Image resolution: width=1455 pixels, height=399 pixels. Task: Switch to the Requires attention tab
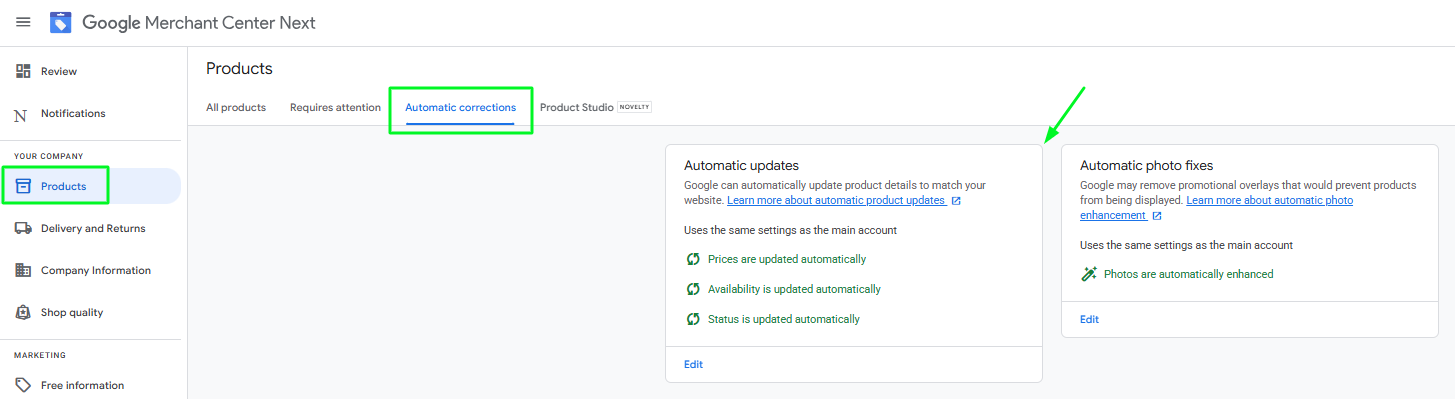[335, 107]
